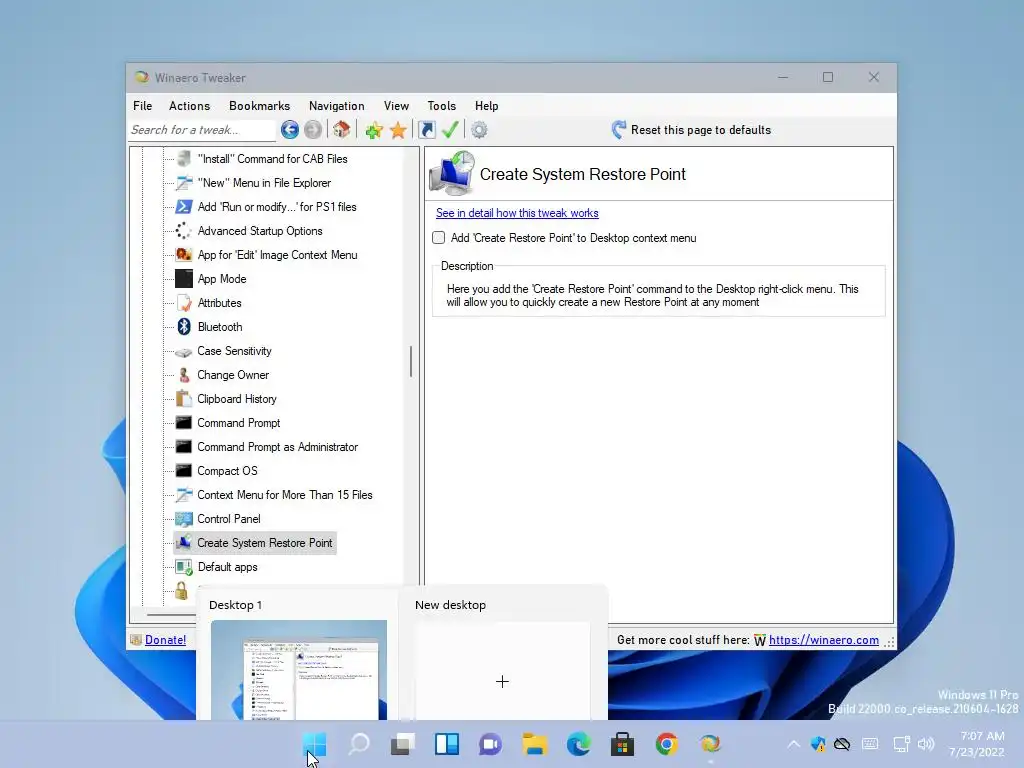
Task: Select "New" Menu in File Explorer item
Action: click(x=264, y=183)
